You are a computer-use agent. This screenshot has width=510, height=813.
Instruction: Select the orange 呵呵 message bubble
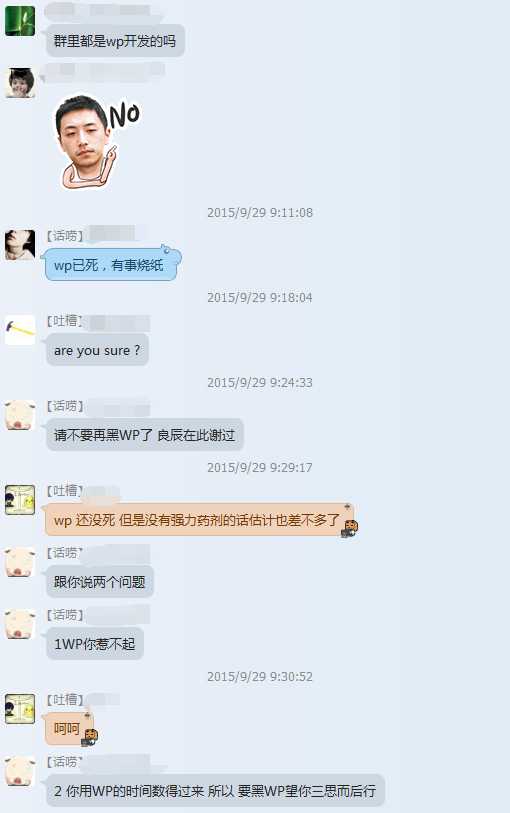coord(70,729)
